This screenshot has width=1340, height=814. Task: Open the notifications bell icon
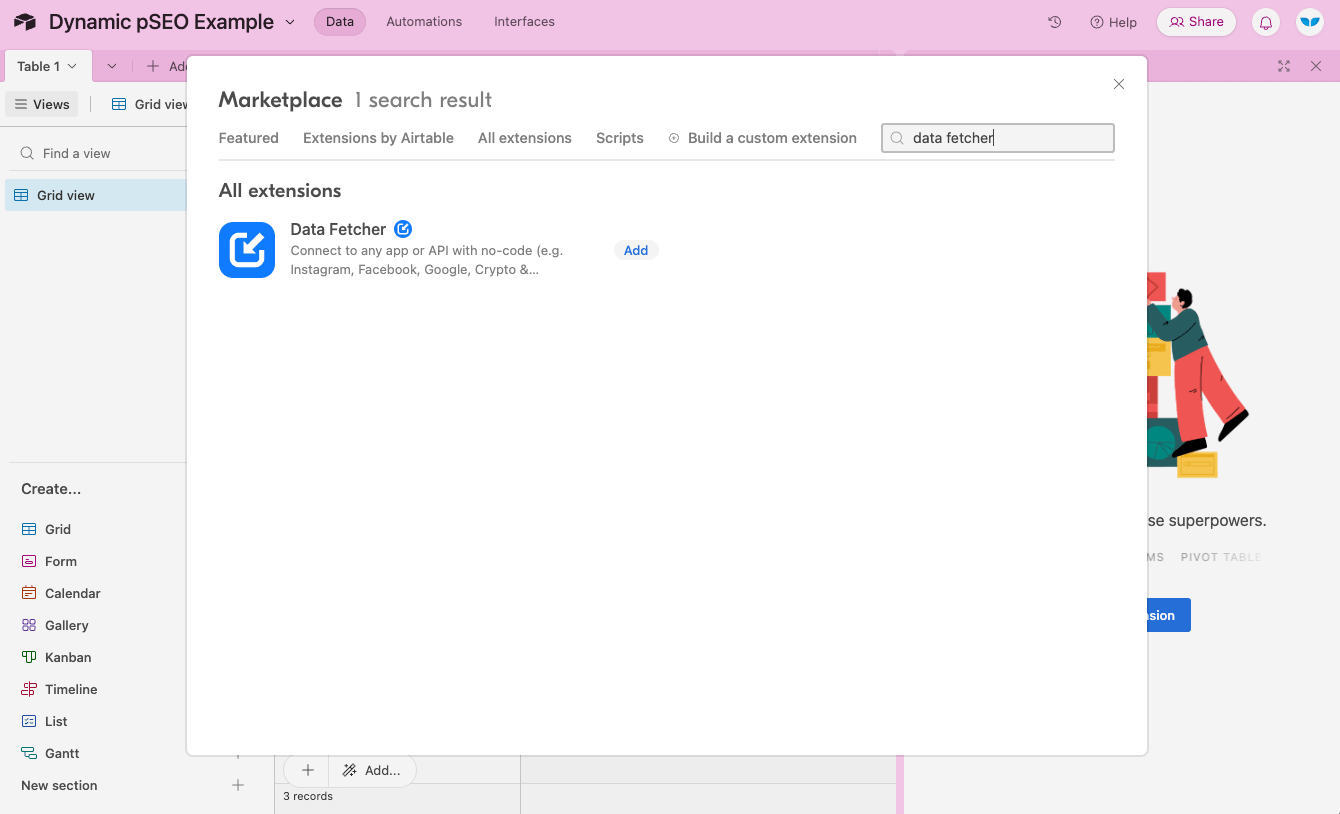[x=1265, y=22]
